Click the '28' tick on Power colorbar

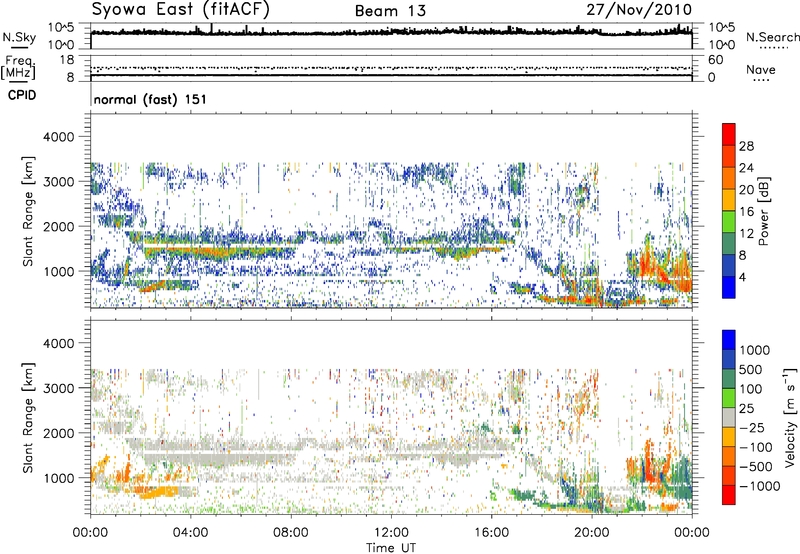(x=746, y=146)
